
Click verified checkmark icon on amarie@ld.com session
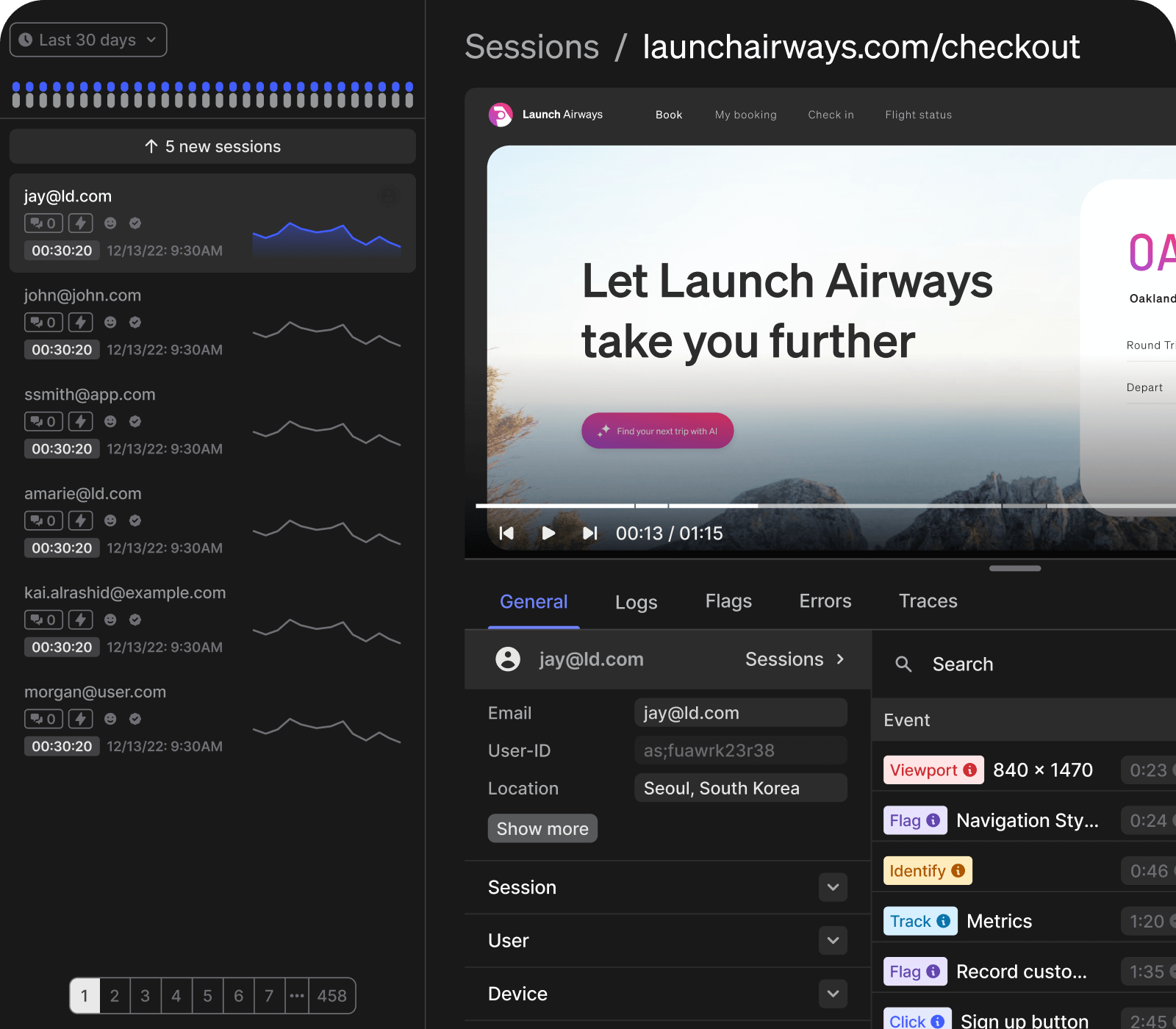135,520
